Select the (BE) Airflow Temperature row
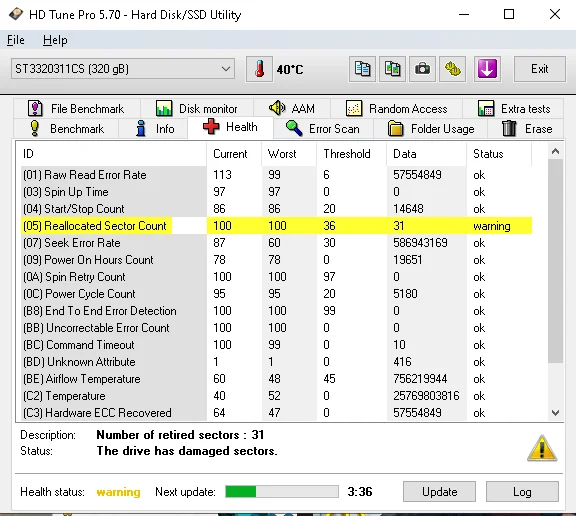Screen dimensions: 576x516 point(277,379)
